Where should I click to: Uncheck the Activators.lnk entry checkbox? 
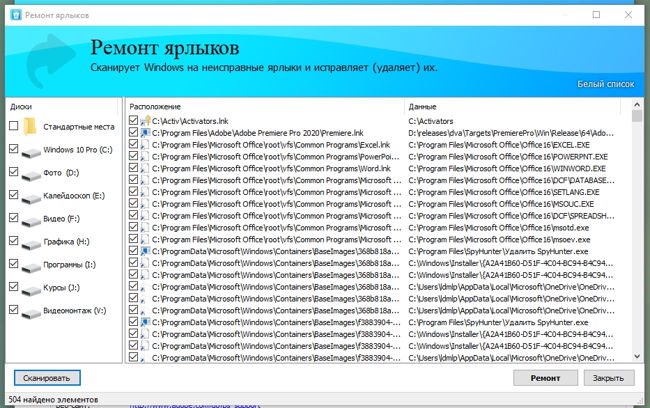[x=133, y=120]
